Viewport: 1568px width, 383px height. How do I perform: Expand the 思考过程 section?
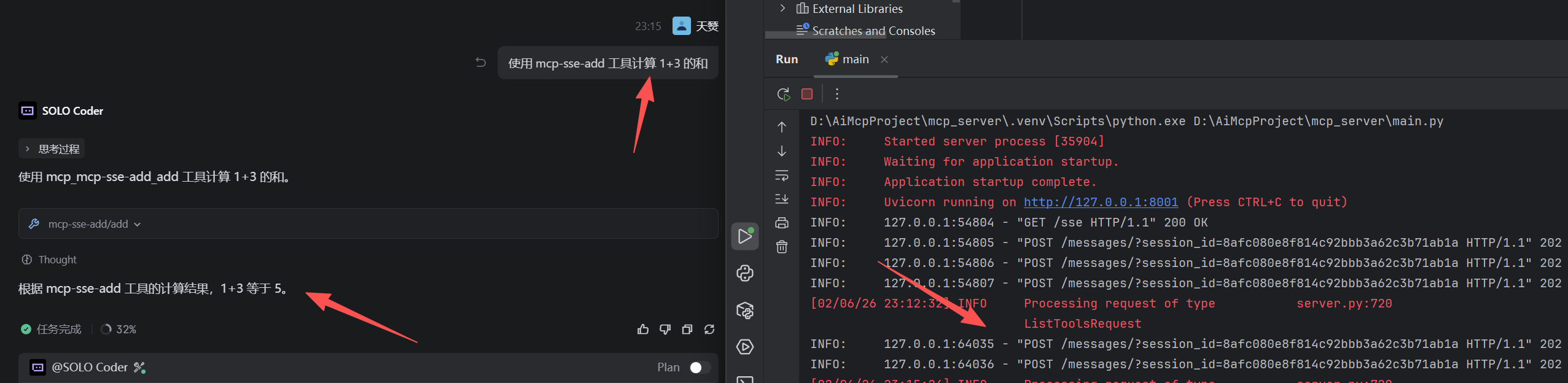52,149
